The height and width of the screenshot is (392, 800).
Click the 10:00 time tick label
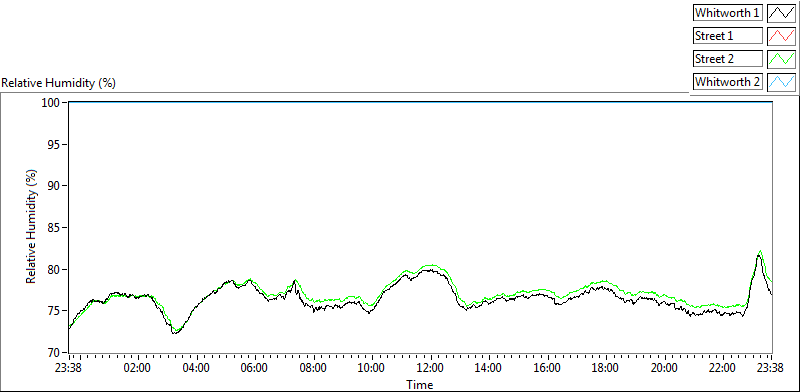pos(372,368)
